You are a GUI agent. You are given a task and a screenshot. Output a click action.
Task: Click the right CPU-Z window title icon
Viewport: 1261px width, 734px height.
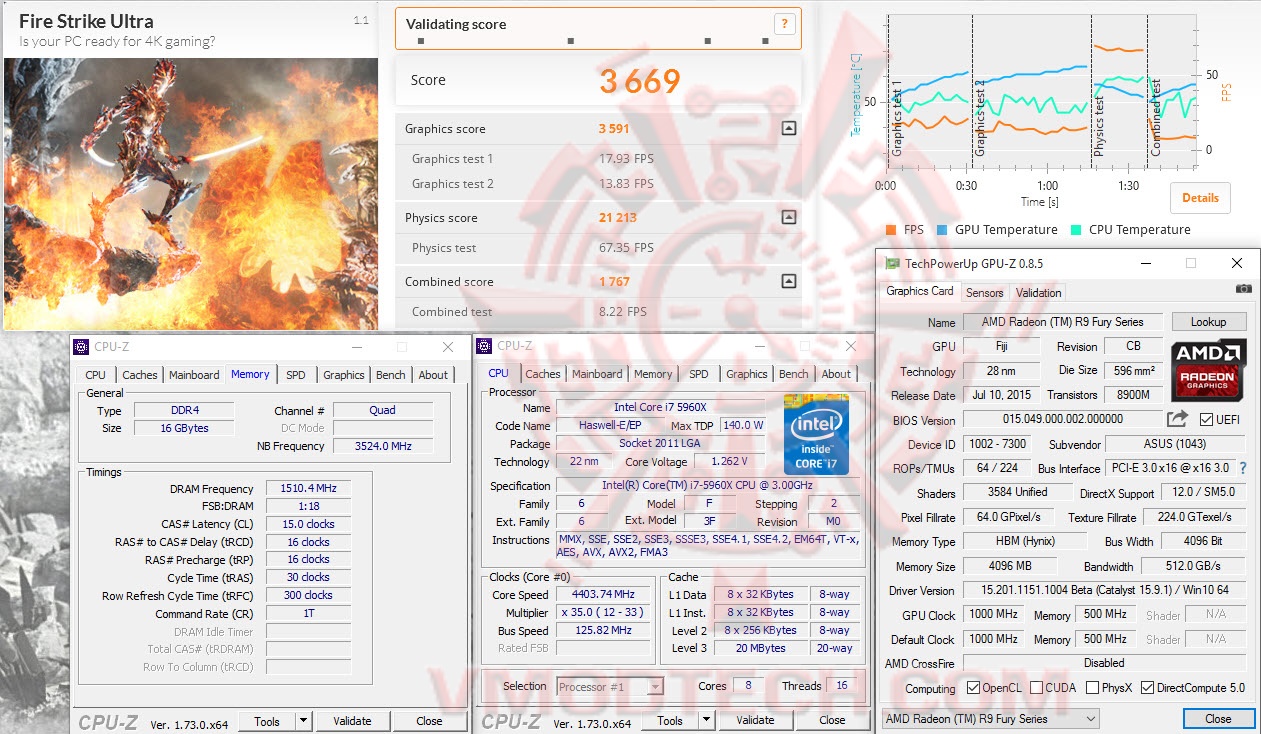click(485, 346)
